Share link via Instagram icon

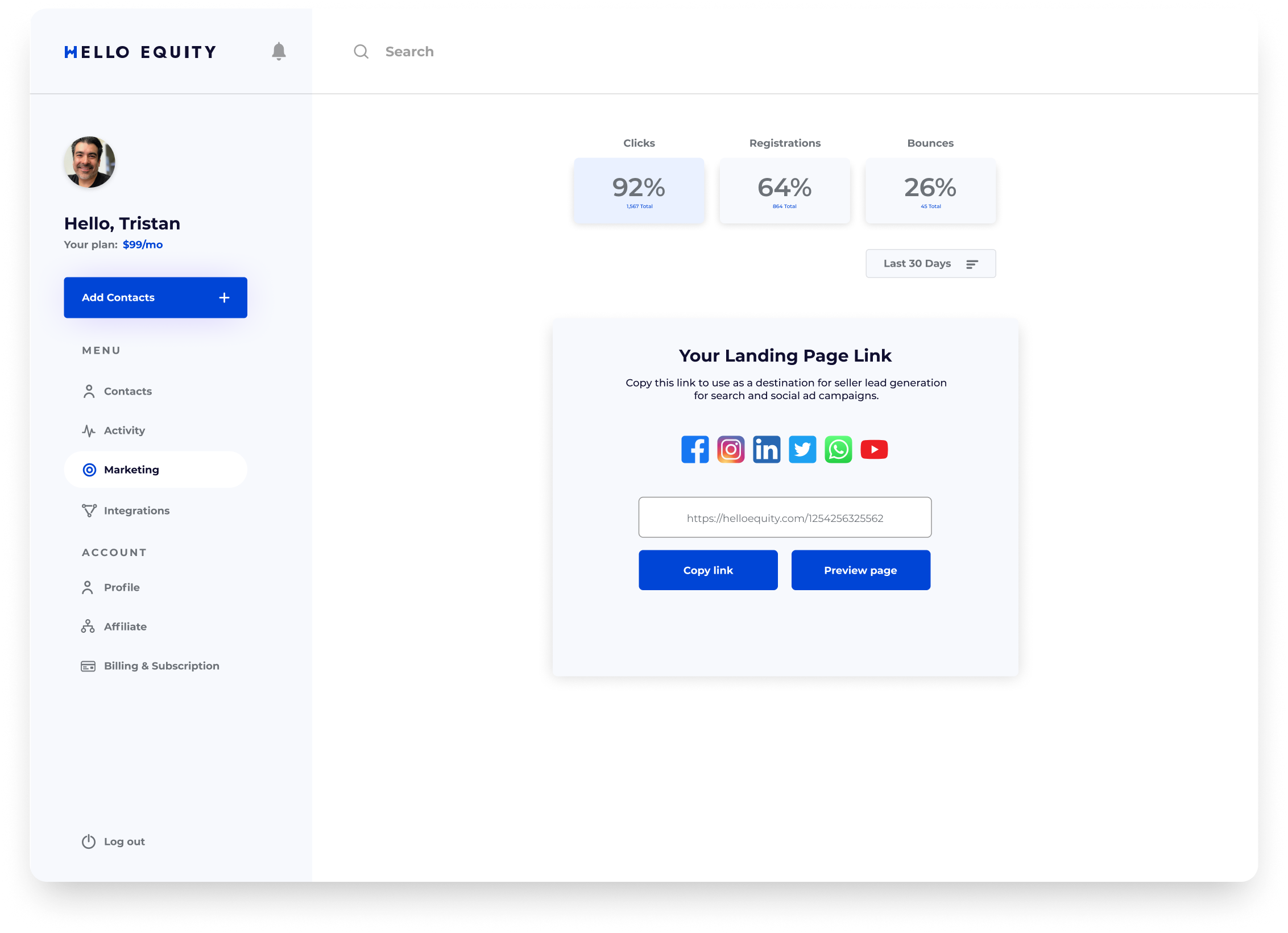pos(731,450)
